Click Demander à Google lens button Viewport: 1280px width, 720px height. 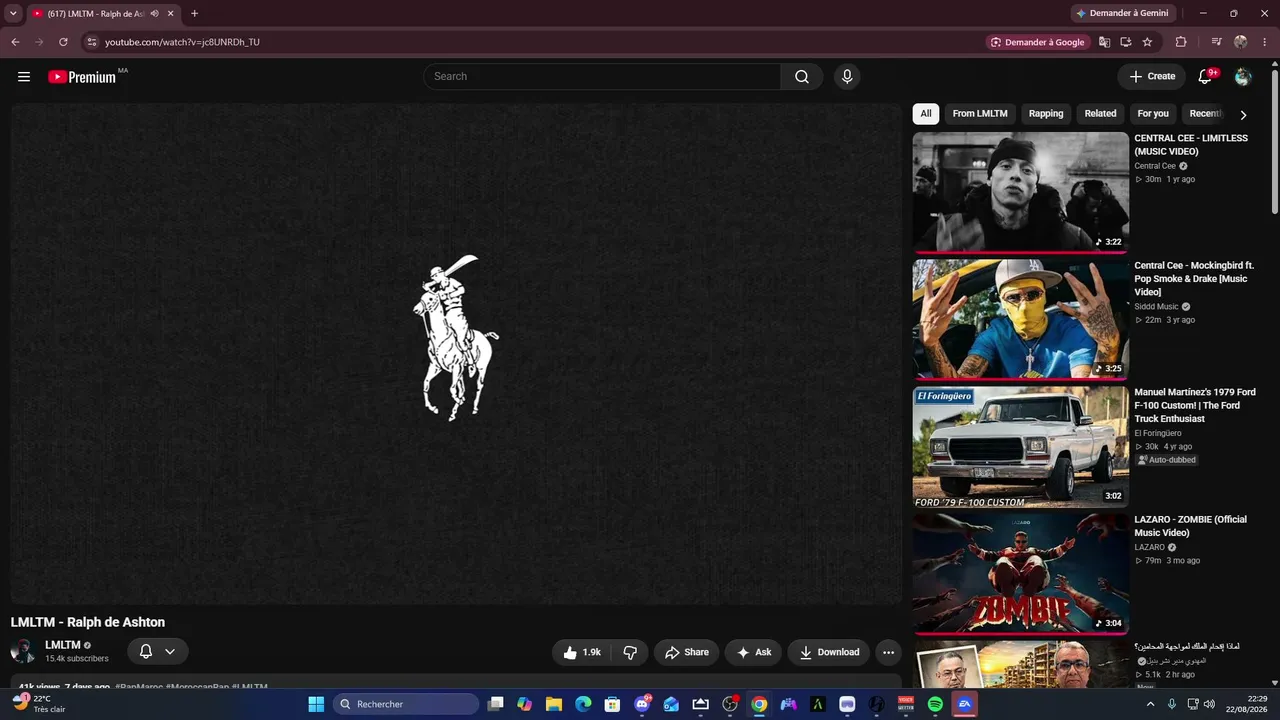coord(1037,42)
